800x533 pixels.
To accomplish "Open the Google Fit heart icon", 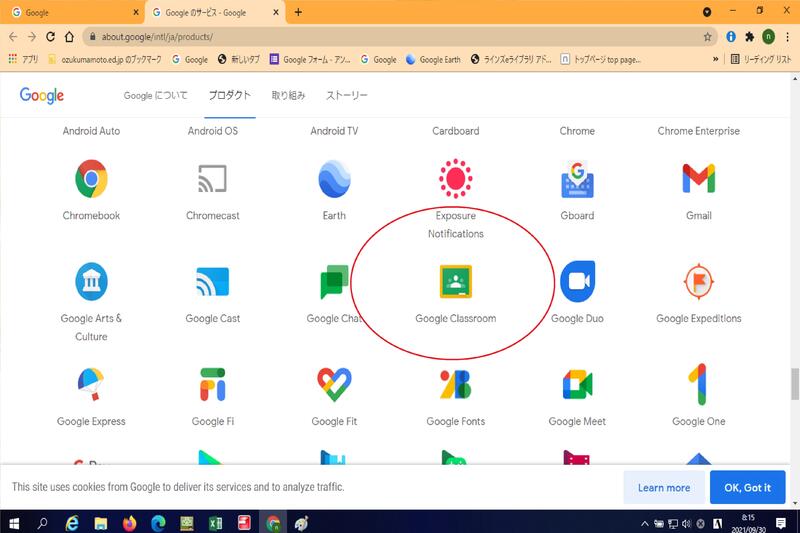I will 334,385.
